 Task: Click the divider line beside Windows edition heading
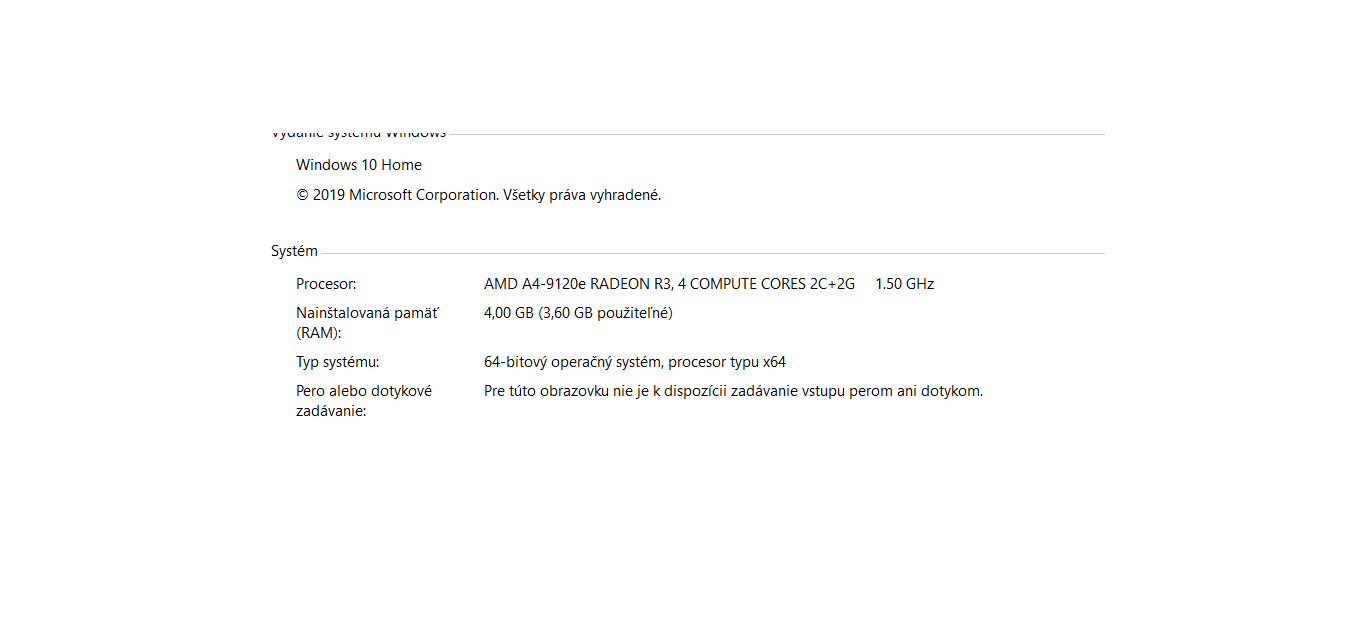tap(775, 134)
